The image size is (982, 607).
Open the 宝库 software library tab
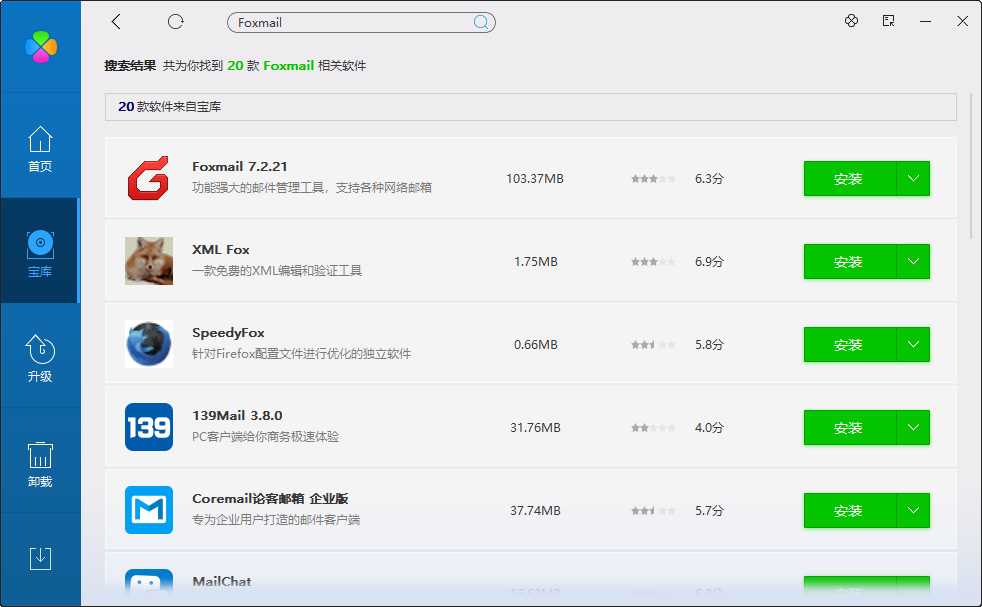(x=40, y=251)
